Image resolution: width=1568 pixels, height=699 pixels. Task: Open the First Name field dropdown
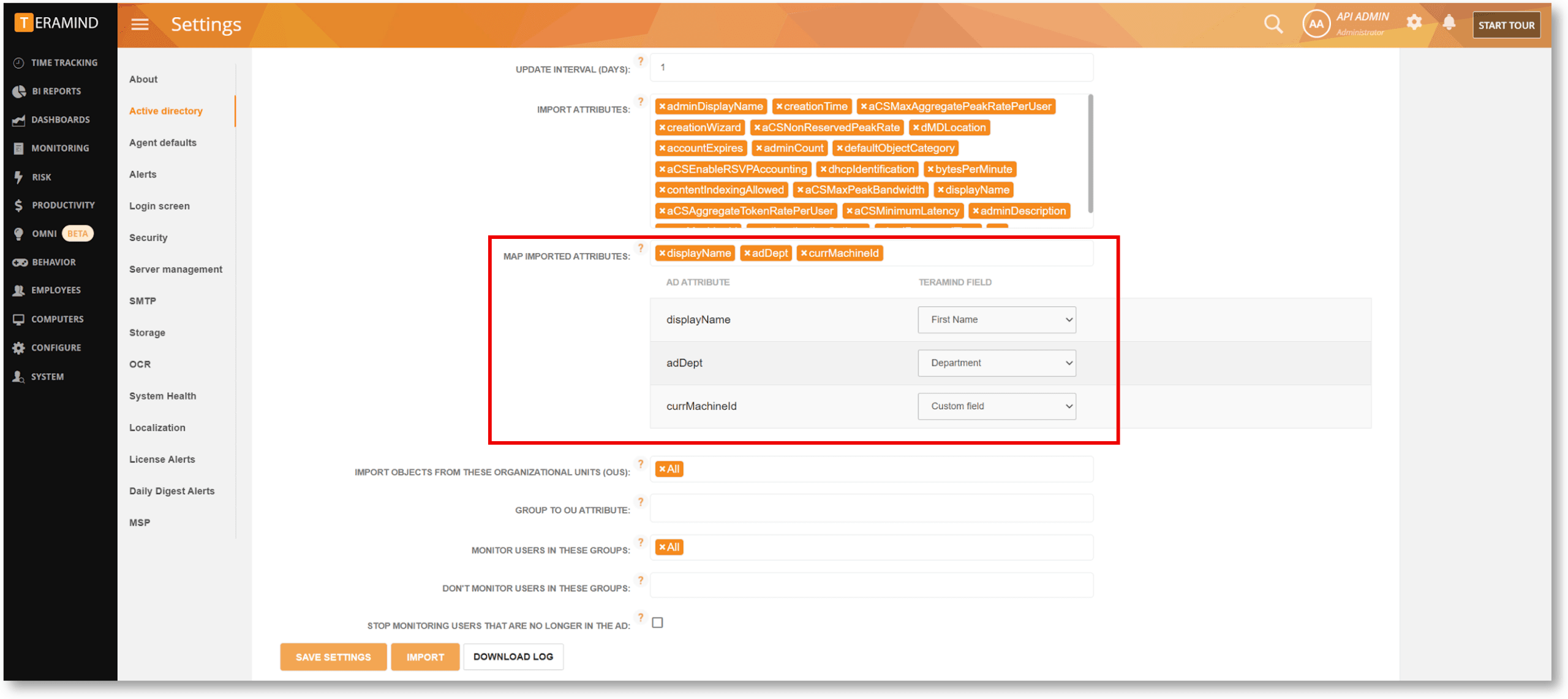pyautogui.click(x=996, y=320)
